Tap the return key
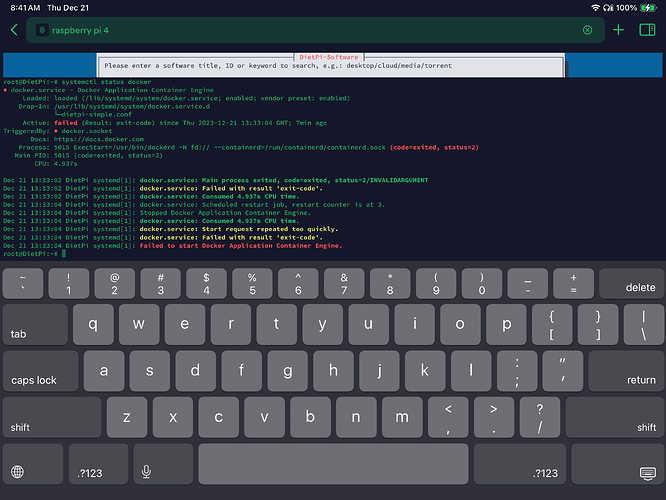666x500 pixels. 626,371
